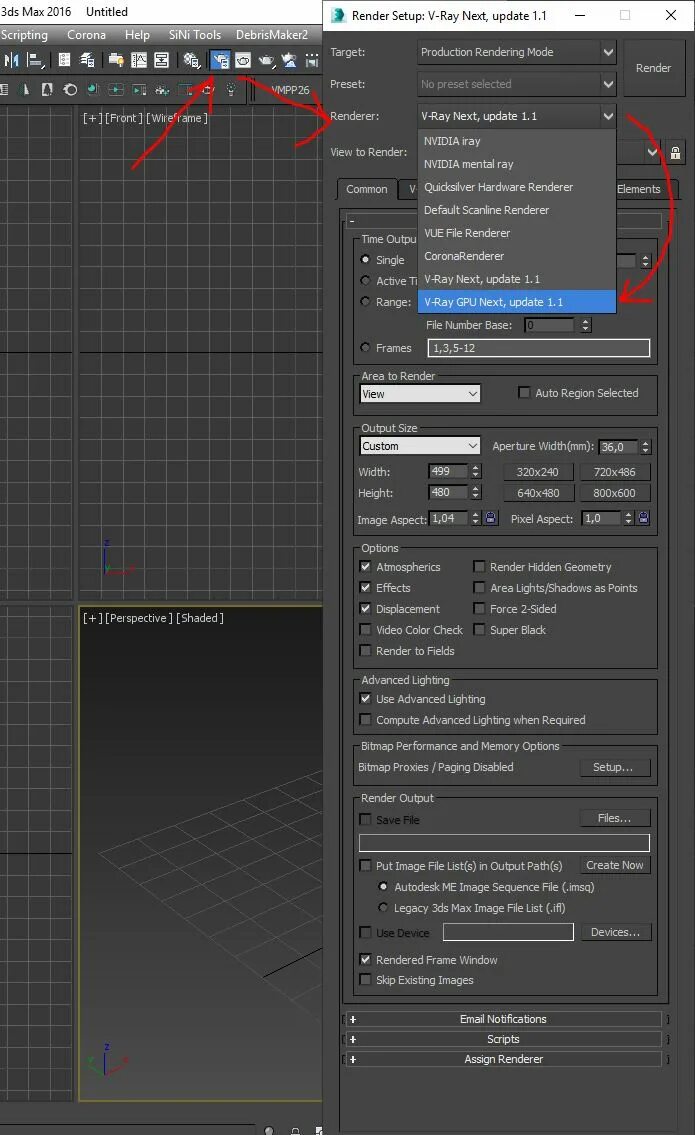
Task: Enable Skip Existing Images checkbox
Action: 366,979
